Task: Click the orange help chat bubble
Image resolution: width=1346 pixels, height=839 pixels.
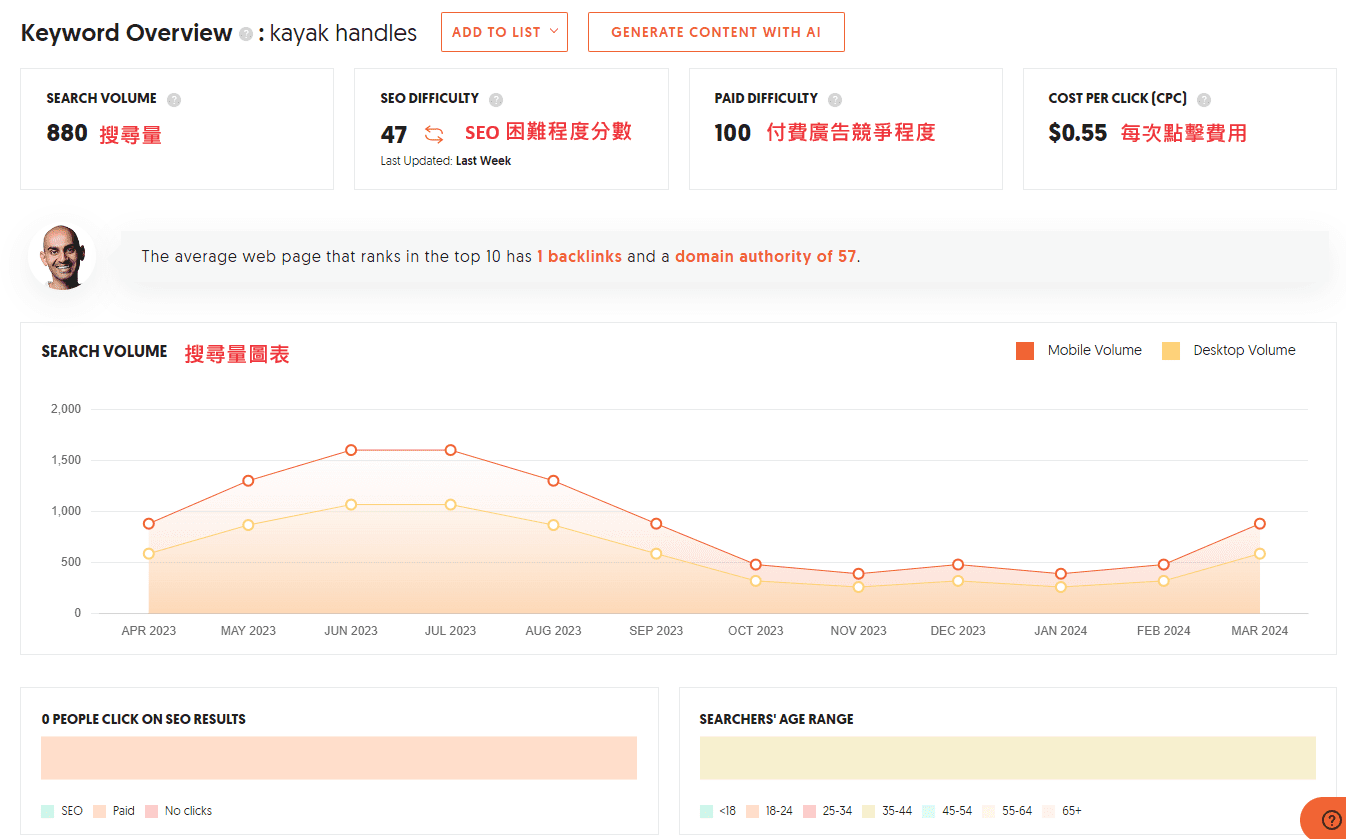Action: 1323,818
